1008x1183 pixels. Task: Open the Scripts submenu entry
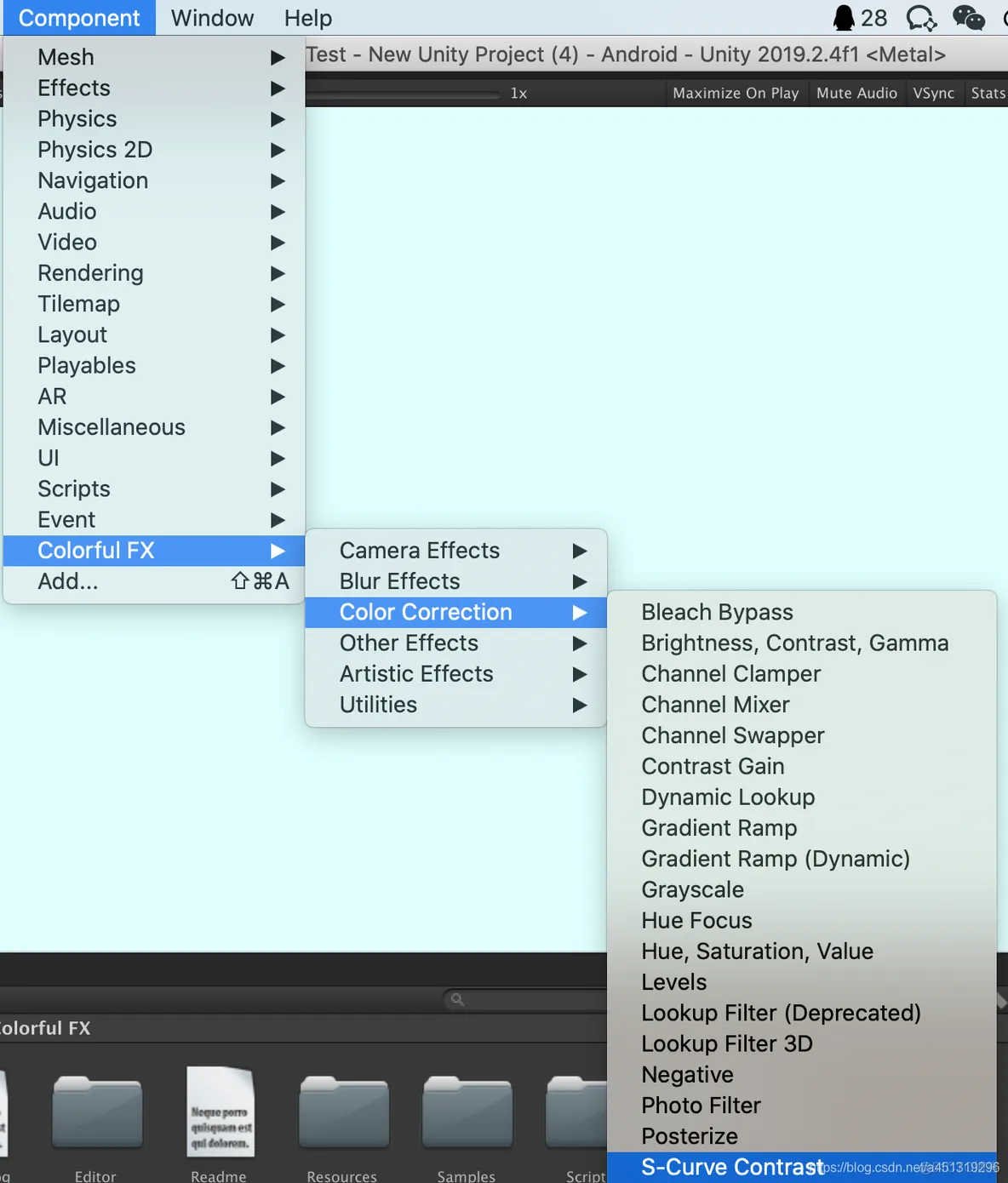(154, 489)
